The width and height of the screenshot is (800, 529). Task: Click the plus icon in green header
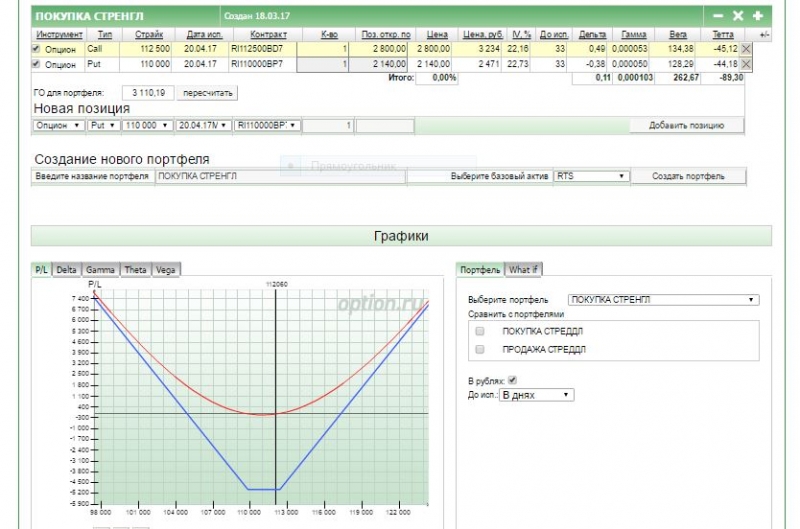click(757, 16)
